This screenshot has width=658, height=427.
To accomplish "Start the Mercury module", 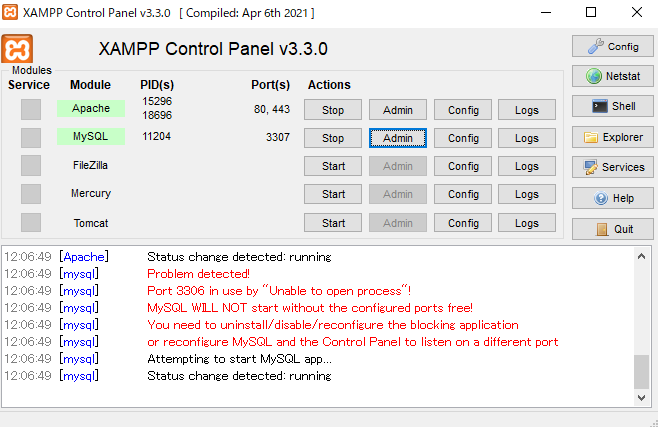I will (333, 194).
